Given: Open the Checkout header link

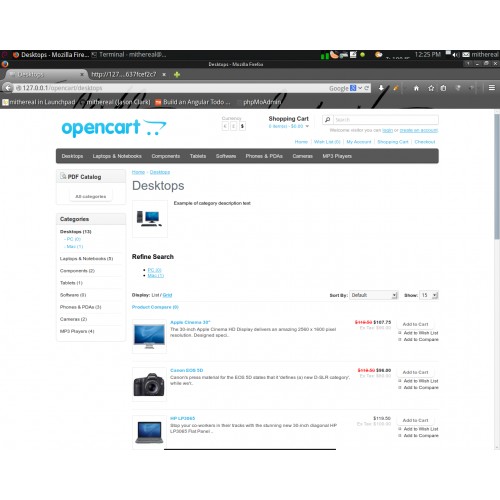Looking at the screenshot, I should (x=425, y=142).
